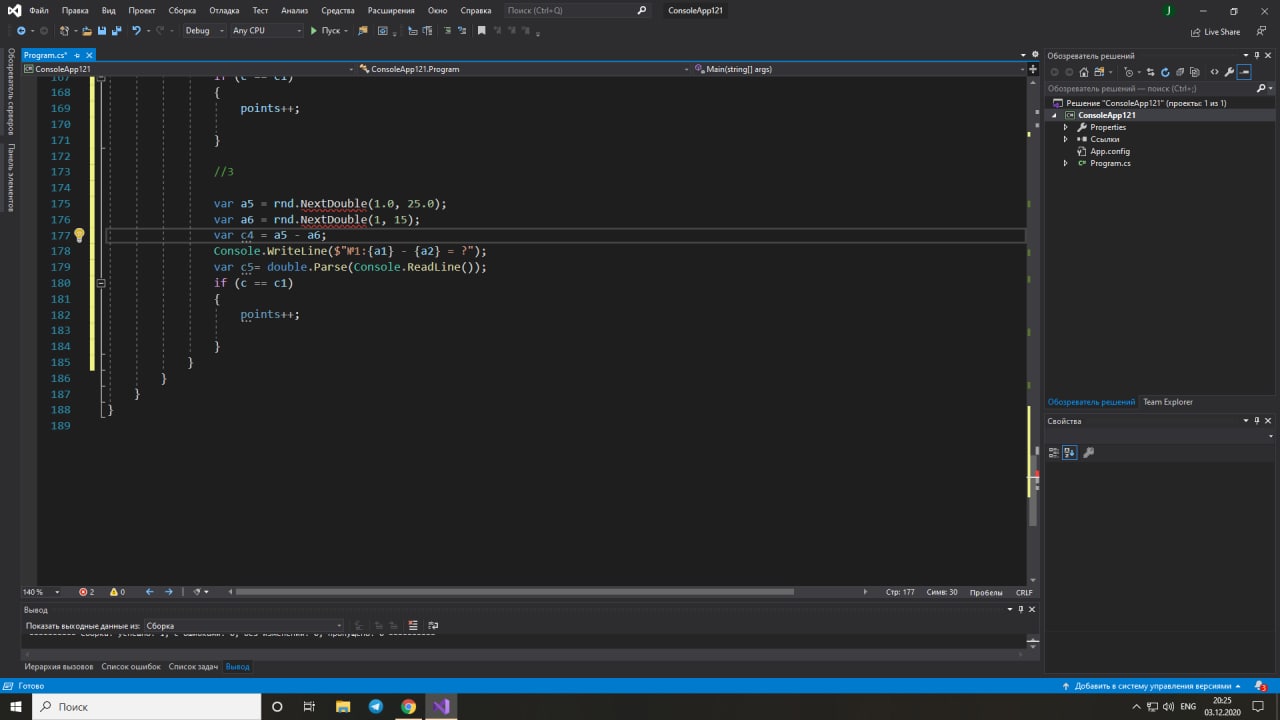Screen dimensions: 1280x720
Task: Toggle Preview Selected Items in Solution Explorer
Action: tap(1244, 72)
